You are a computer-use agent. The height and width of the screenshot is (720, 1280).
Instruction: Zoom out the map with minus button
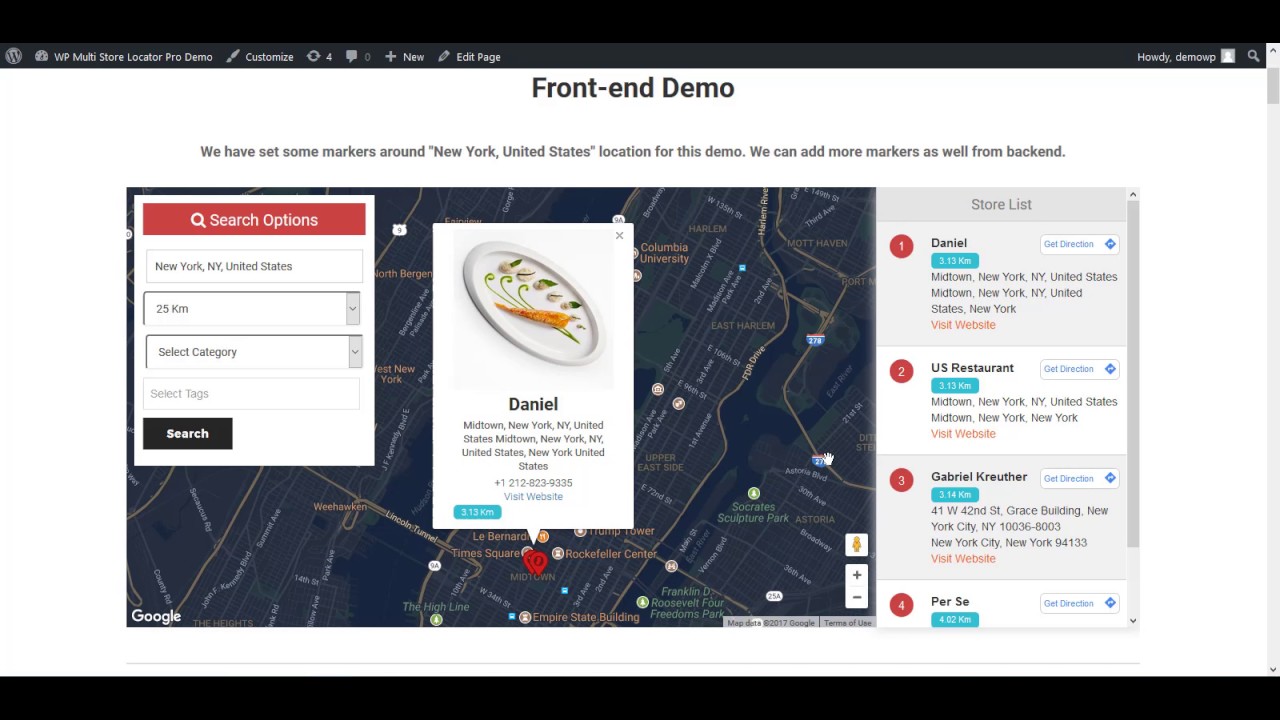point(856,597)
